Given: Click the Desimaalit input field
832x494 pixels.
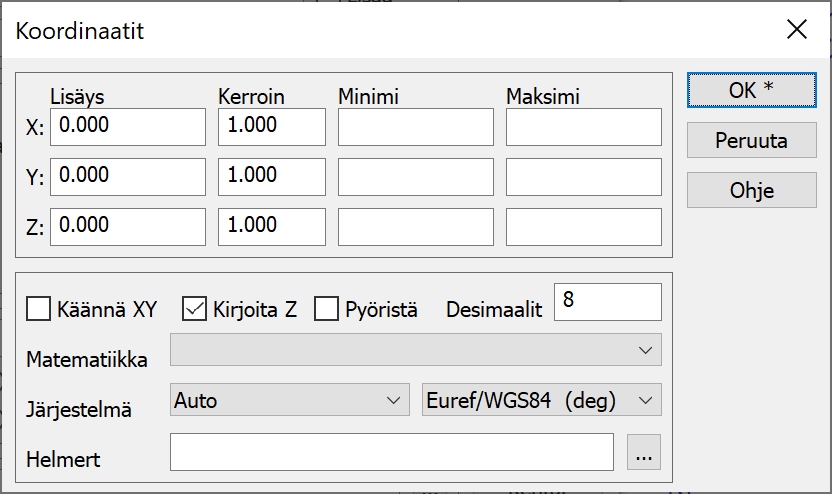Looking at the screenshot, I should click(x=608, y=302).
